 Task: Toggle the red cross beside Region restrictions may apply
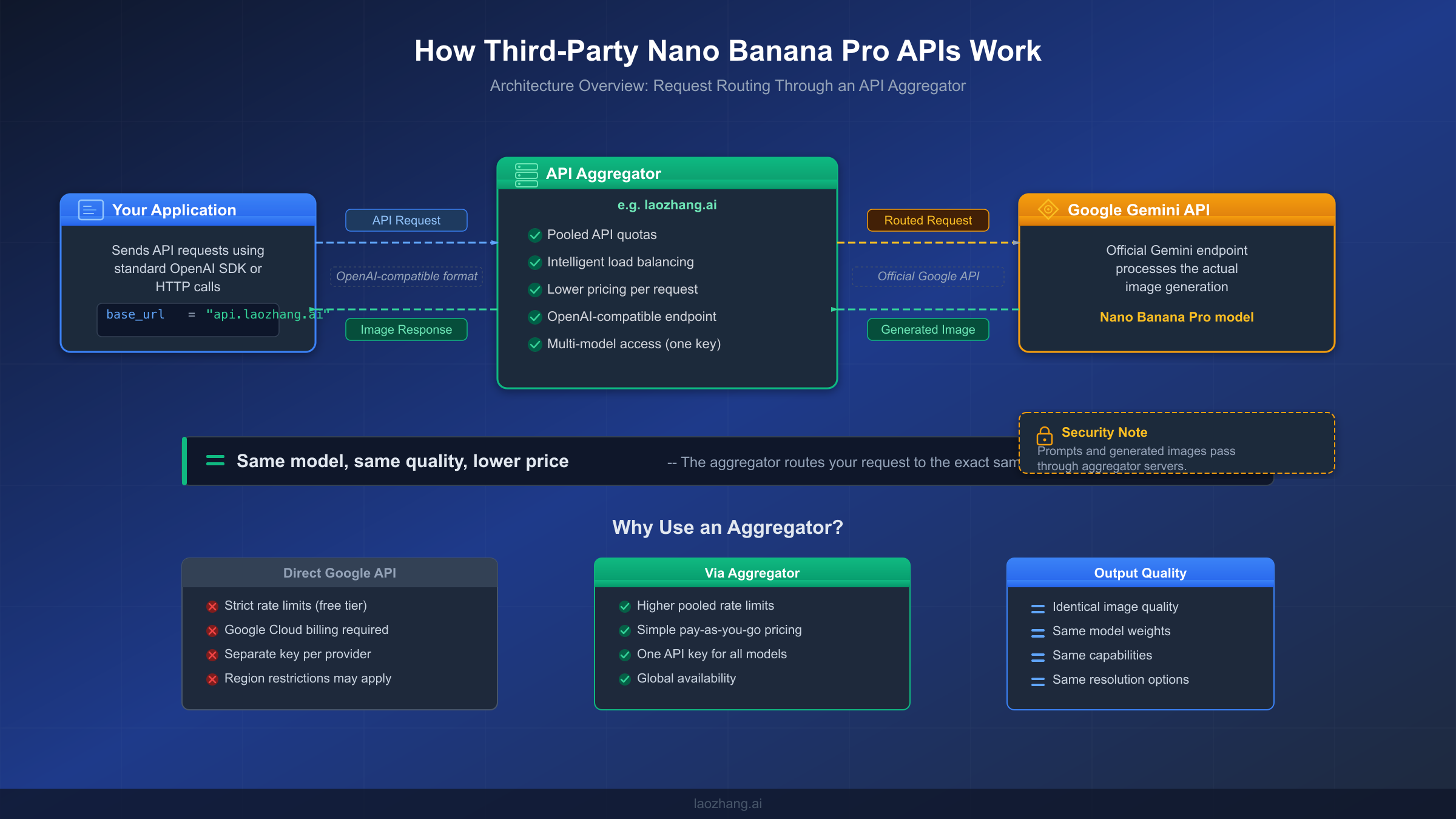[x=212, y=679]
